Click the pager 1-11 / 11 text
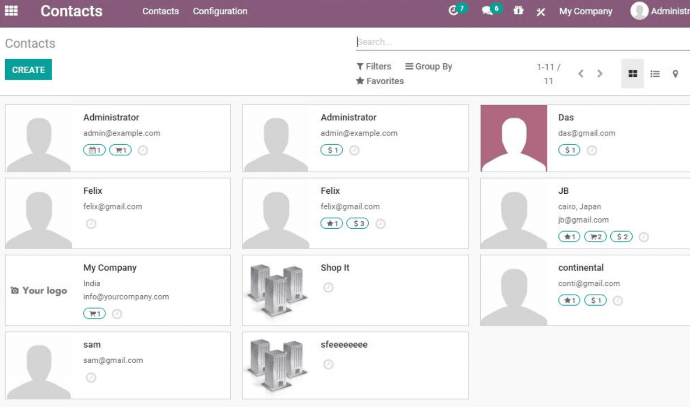This screenshot has width=690, height=407. pos(548,74)
